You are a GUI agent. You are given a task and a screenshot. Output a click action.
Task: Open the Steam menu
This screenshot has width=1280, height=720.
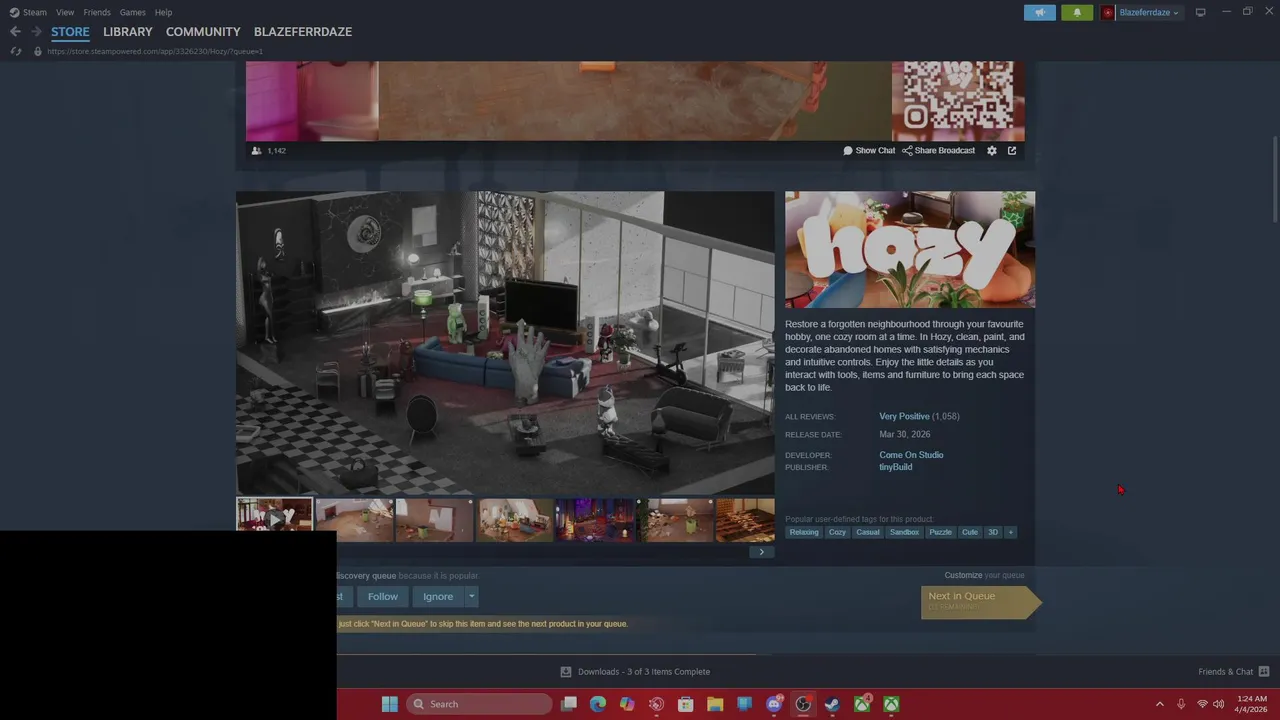(28, 12)
